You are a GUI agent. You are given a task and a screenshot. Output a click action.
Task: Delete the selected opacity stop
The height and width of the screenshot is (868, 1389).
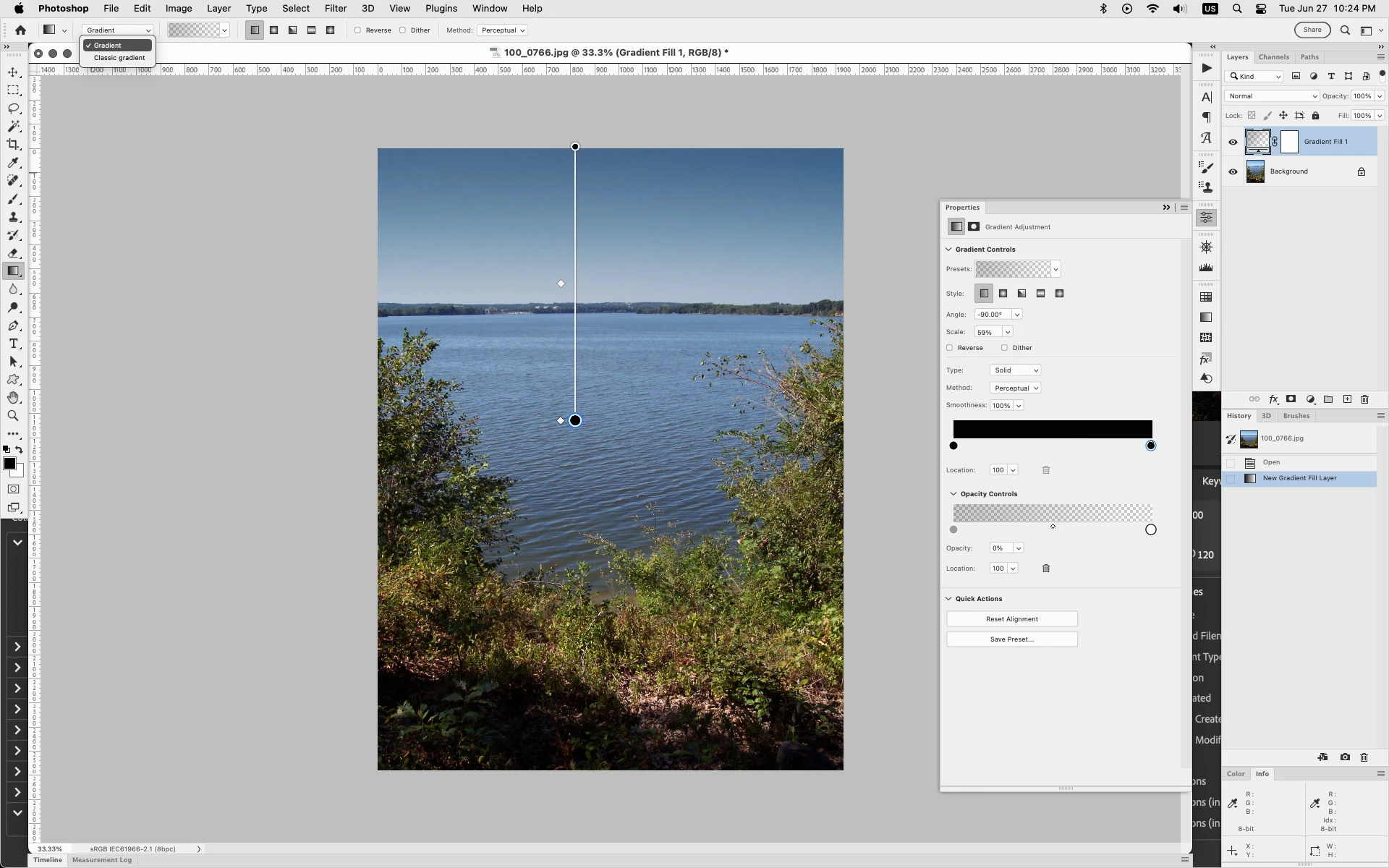(x=1045, y=569)
